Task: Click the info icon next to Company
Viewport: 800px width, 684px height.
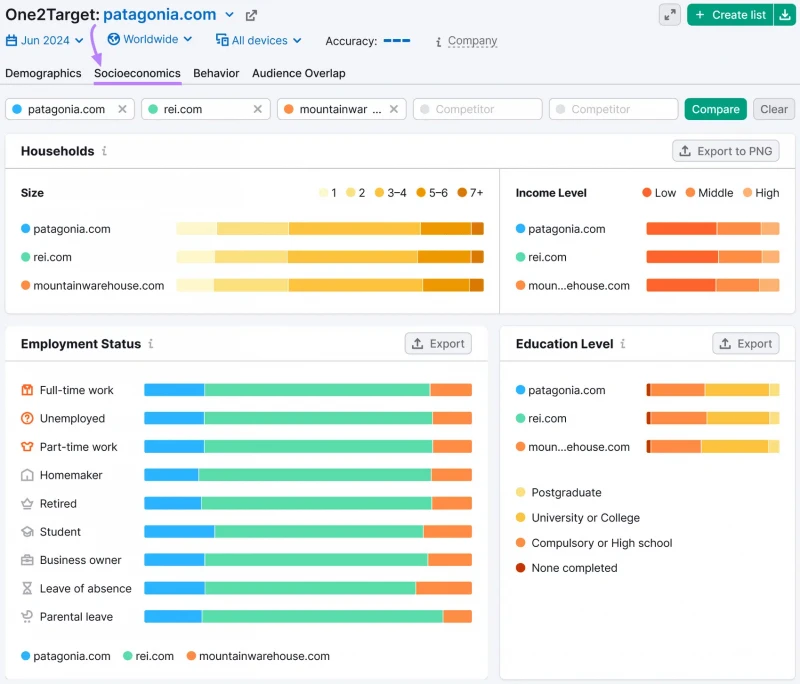Action: click(438, 42)
